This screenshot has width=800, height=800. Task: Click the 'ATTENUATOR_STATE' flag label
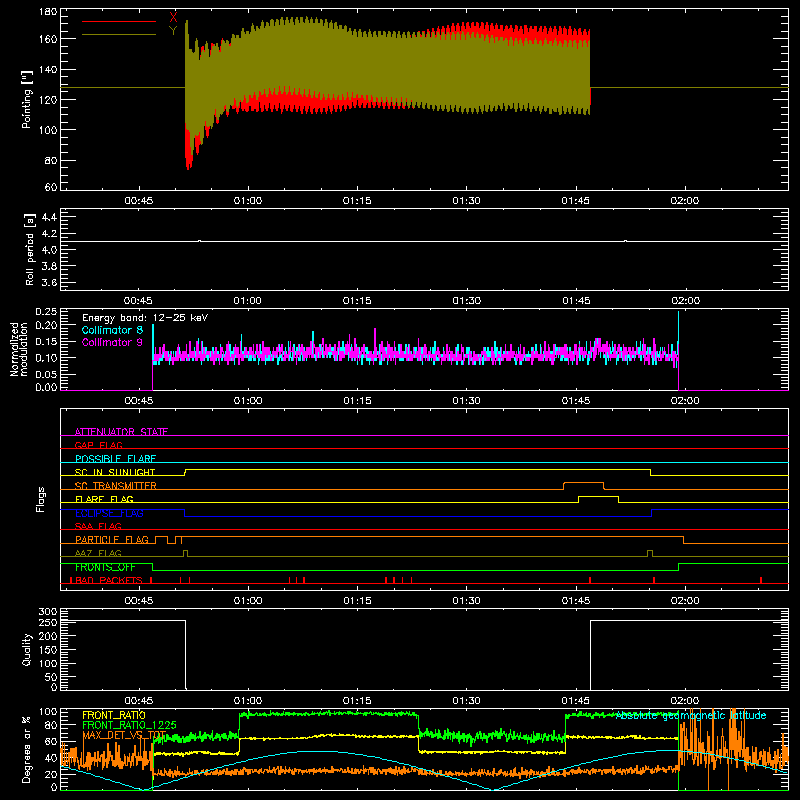coord(121,432)
